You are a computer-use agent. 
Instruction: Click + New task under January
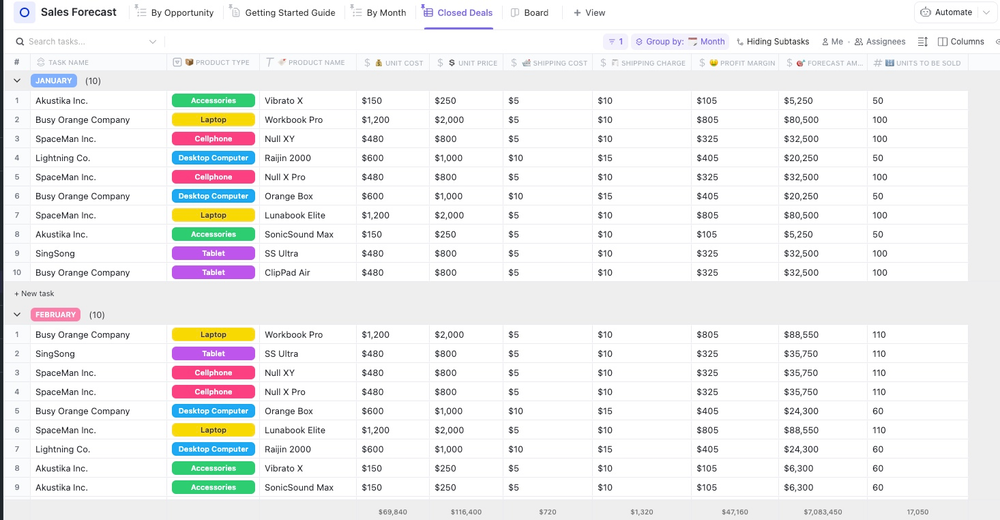34,294
